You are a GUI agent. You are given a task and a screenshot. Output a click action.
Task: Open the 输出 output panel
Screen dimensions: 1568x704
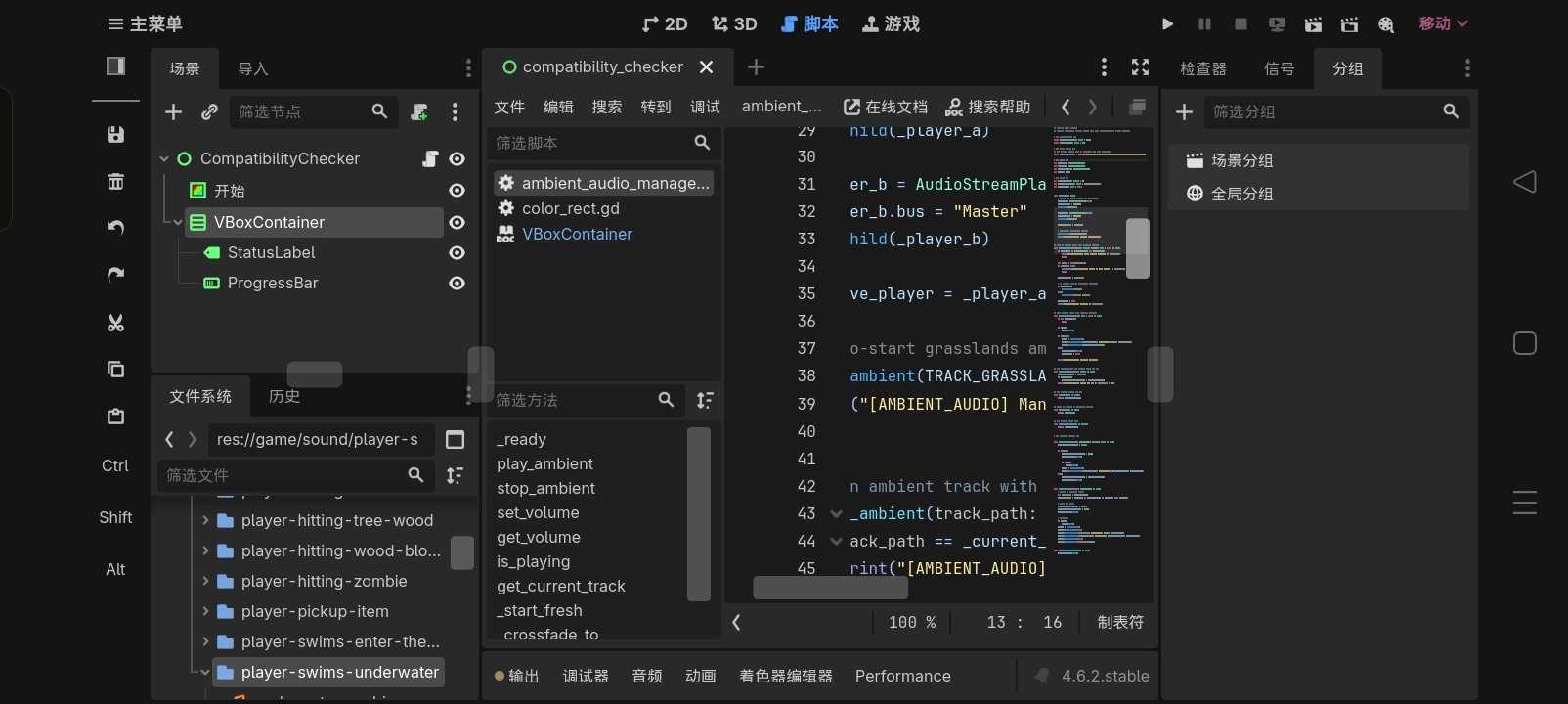tap(516, 676)
